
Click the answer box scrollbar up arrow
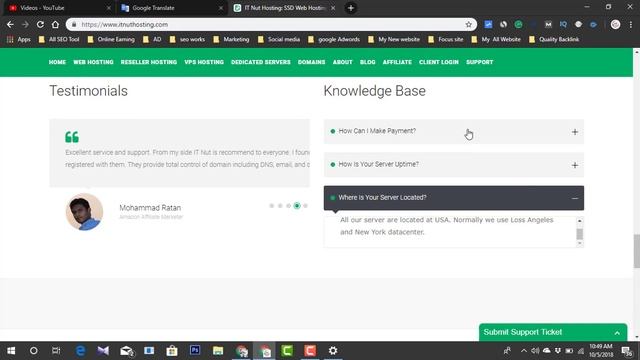pyautogui.click(x=580, y=221)
